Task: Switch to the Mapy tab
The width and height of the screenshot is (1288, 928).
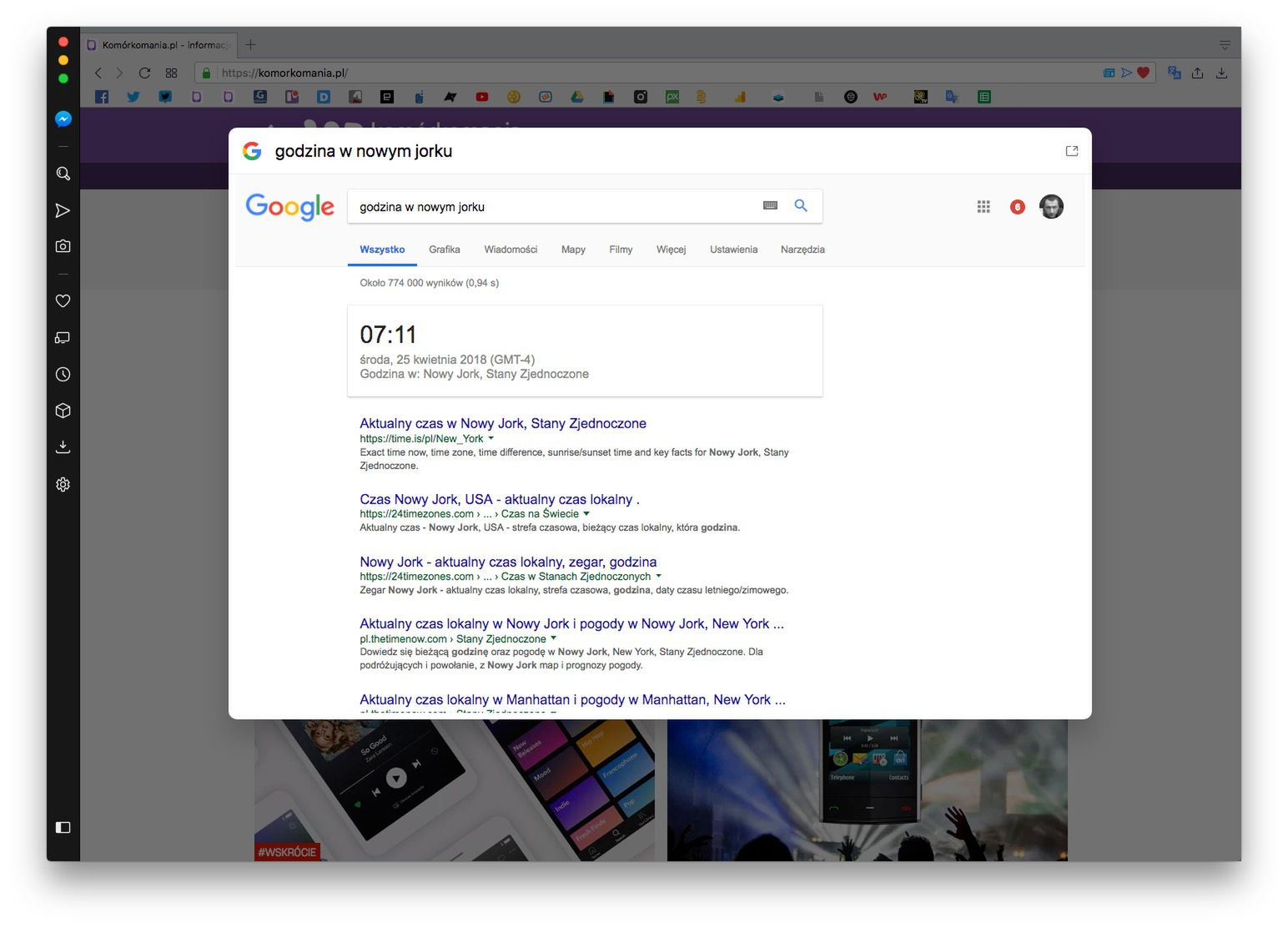Action: (x=573, y=250)
